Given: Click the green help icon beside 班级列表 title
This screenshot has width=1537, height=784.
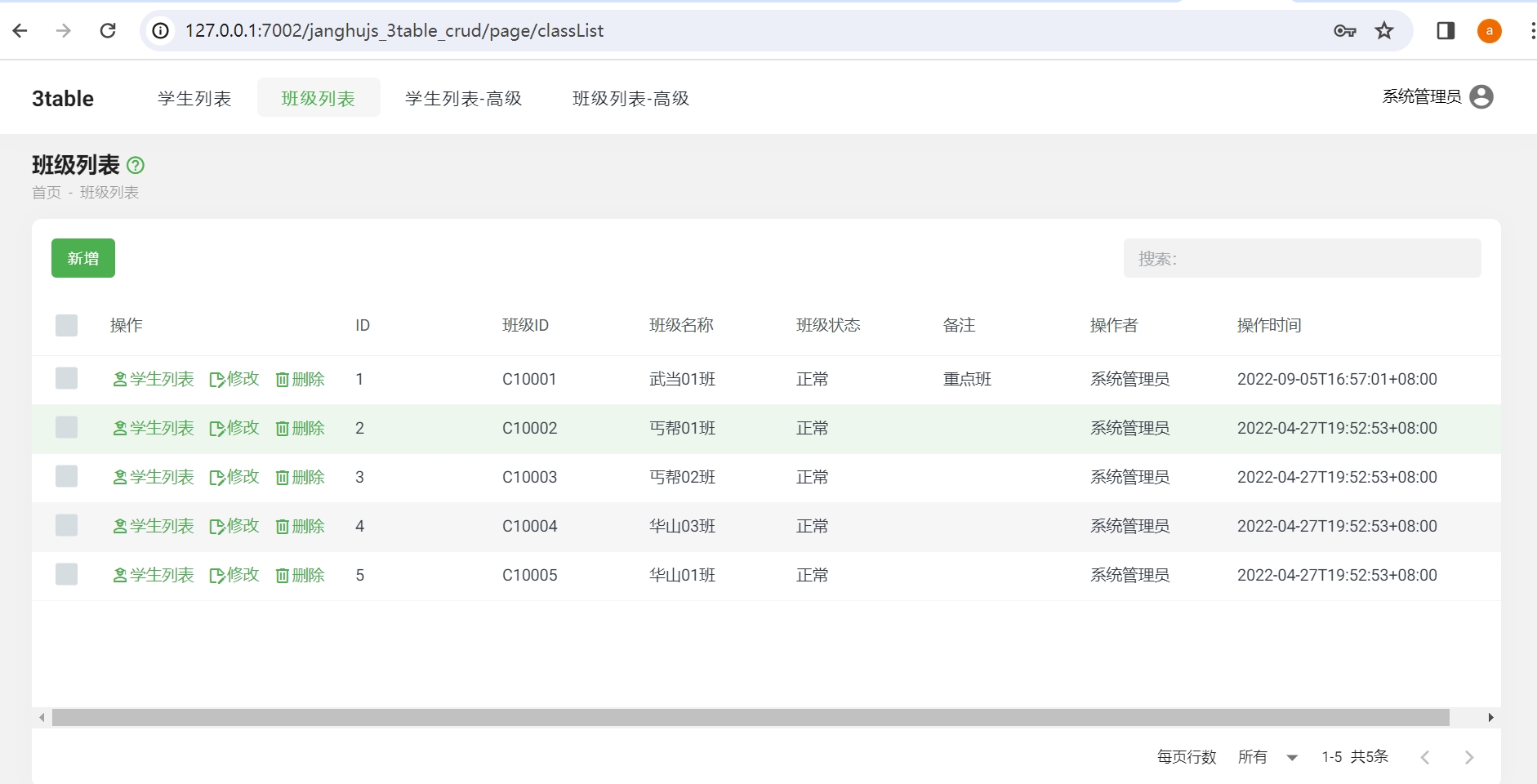Looking at the screenshot, I should pyautogui.click(x=136, y=166).
